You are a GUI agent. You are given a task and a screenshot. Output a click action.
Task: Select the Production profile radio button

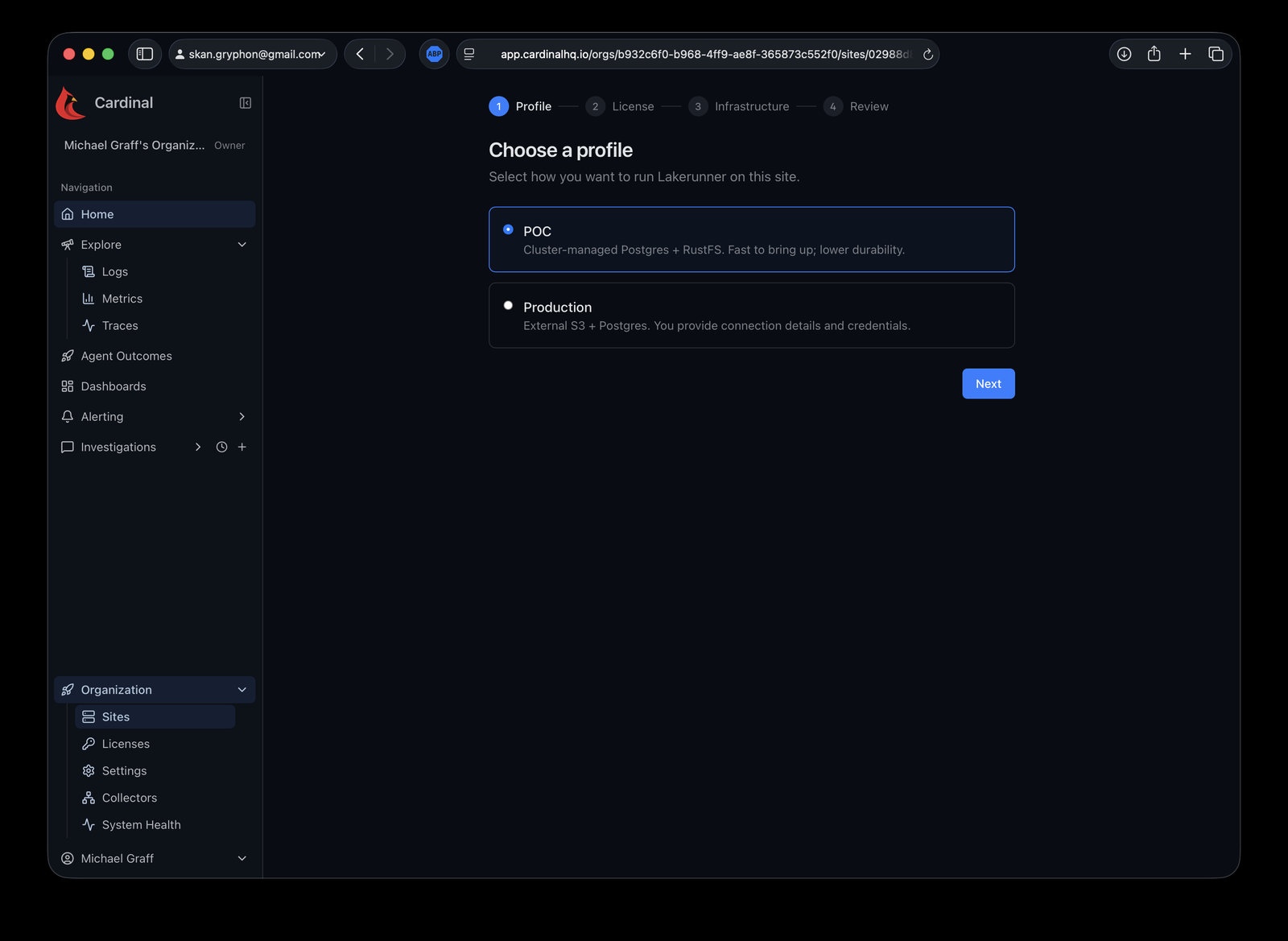[508, 305]
